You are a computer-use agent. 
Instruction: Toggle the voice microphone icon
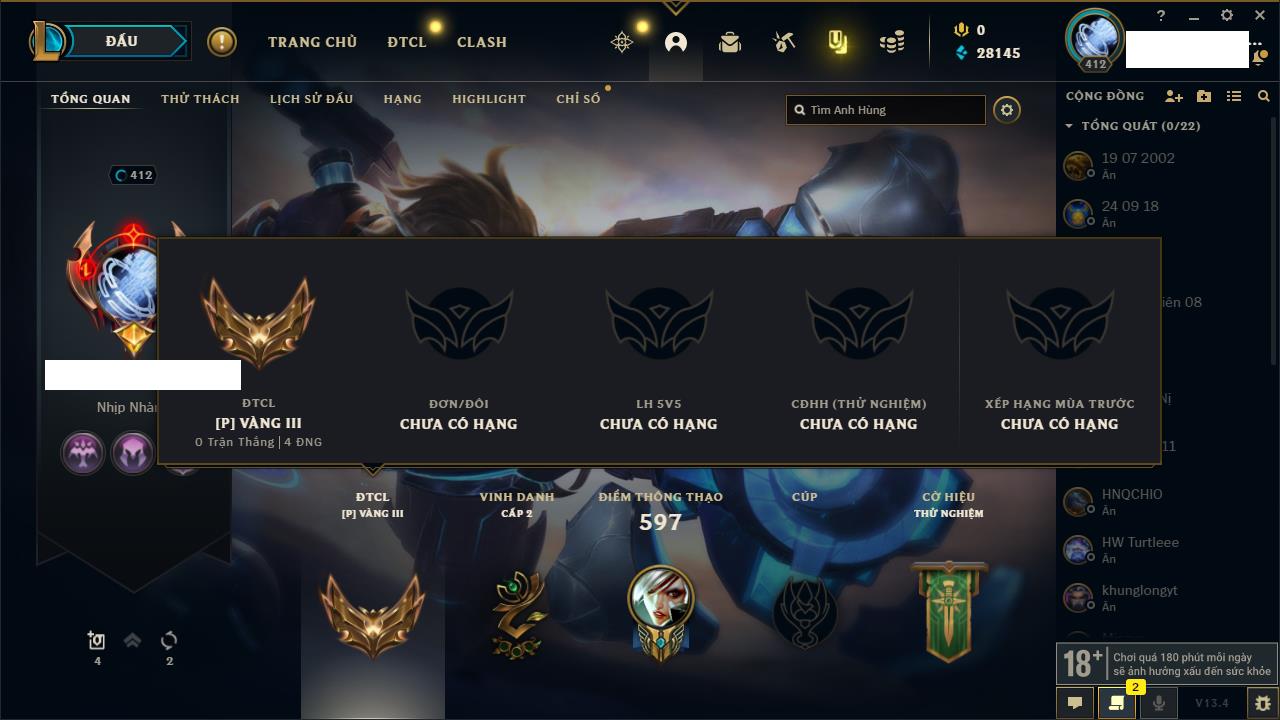click(x=1159, y=703)
